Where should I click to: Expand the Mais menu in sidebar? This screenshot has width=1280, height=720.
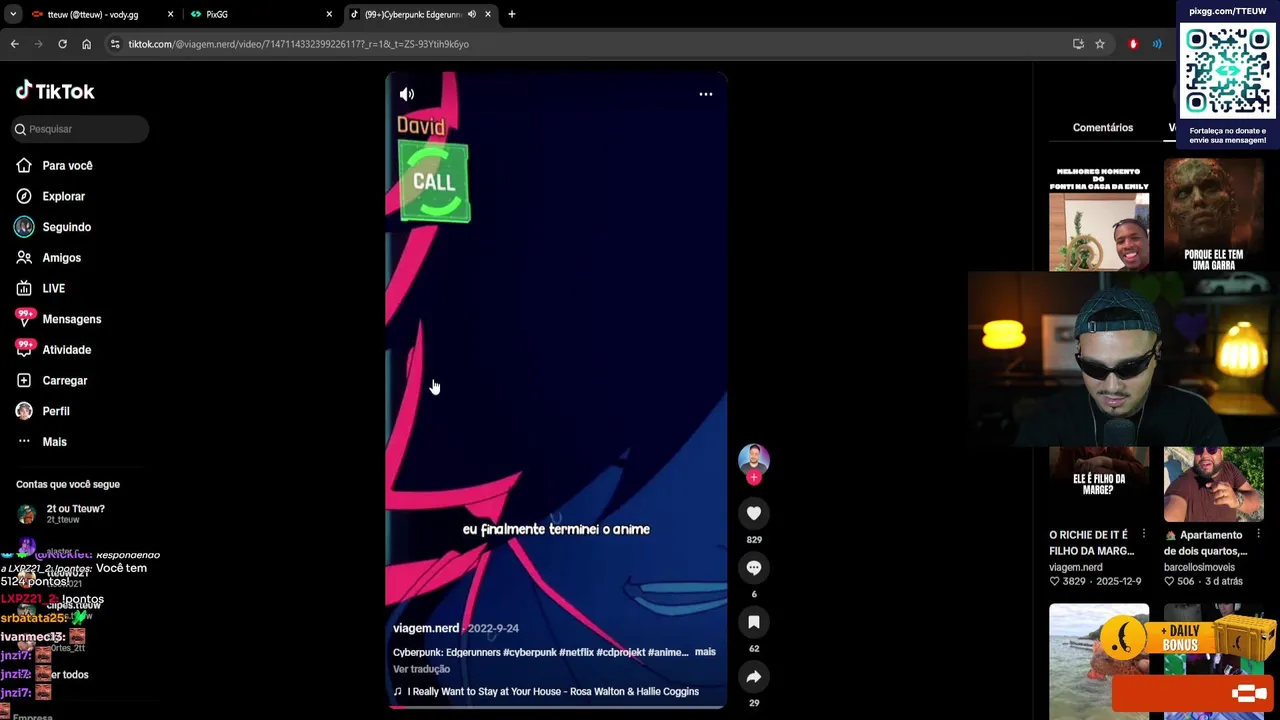[54, 442]
